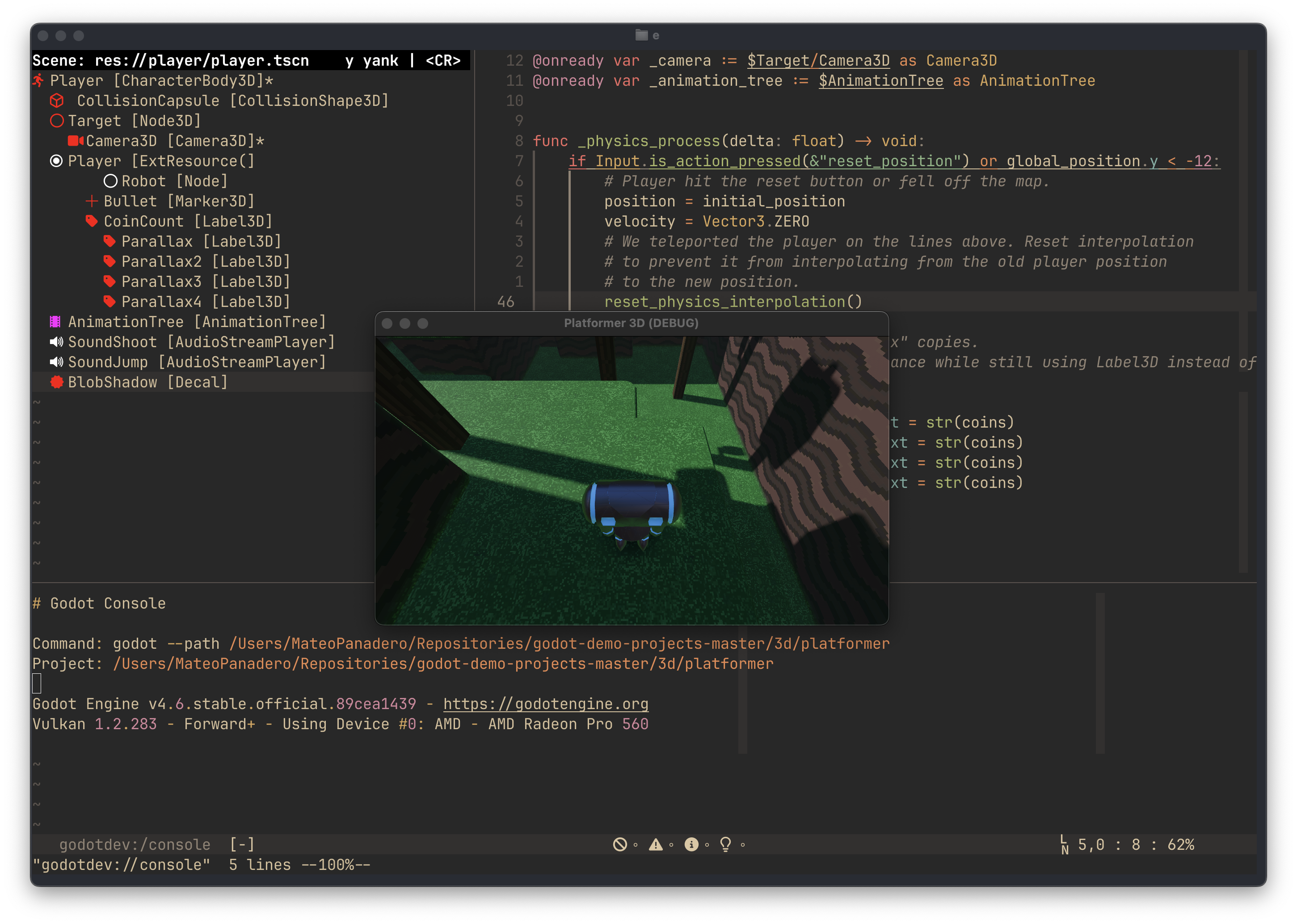This screenshot has height=924, width=1297.
Task: Click the Parallax4 label tag icon
Action: (x=110, y=302)
